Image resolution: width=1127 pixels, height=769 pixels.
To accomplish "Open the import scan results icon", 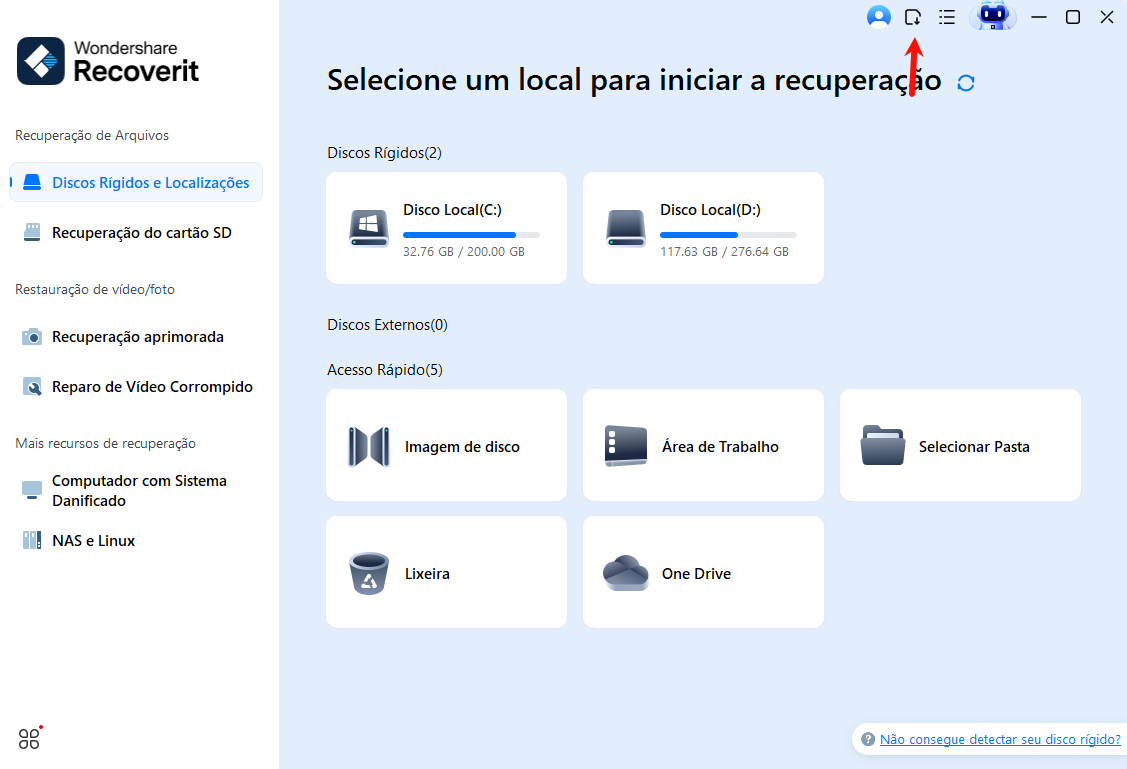I will point(913,17).
